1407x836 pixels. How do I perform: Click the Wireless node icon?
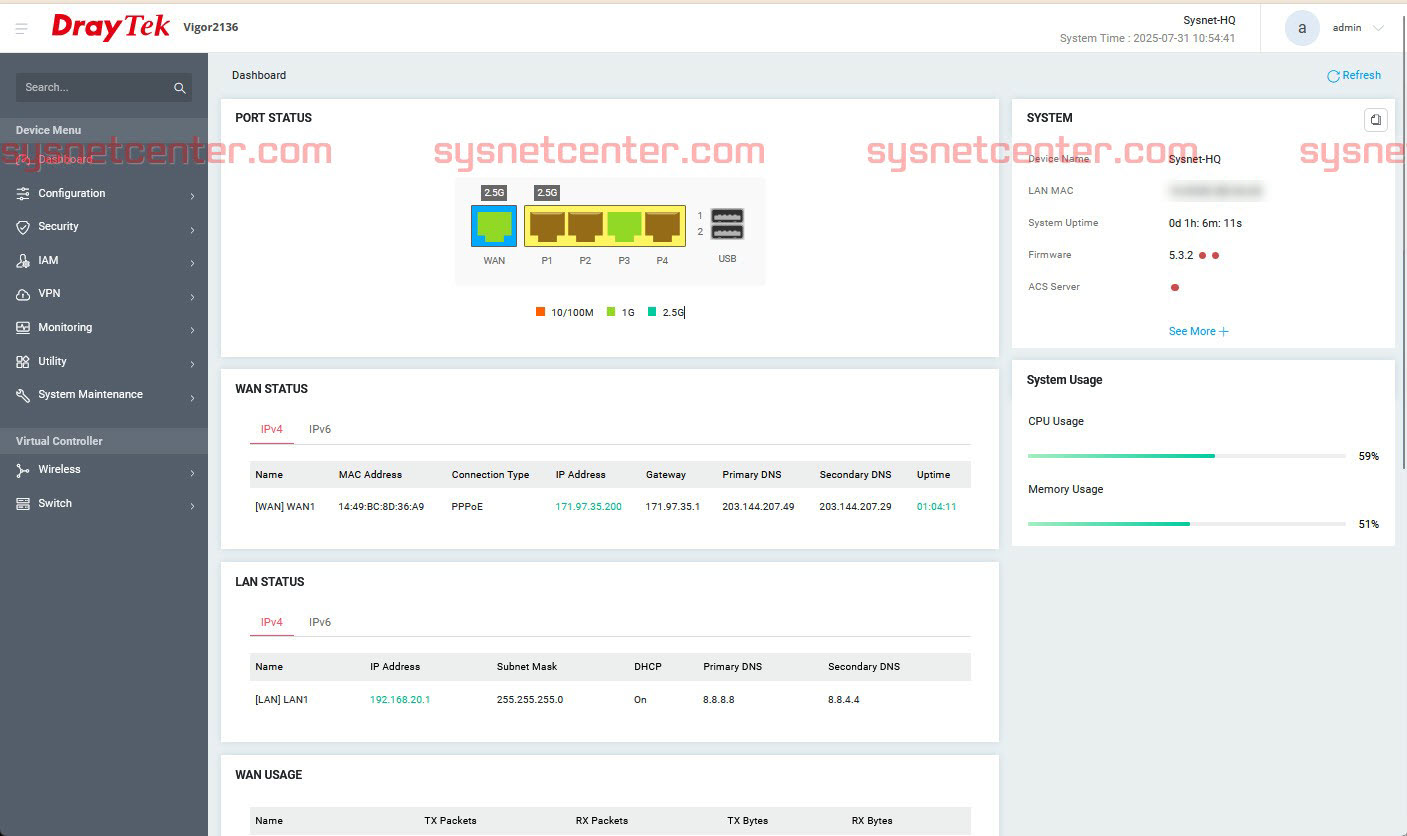[x=23, y=470]
